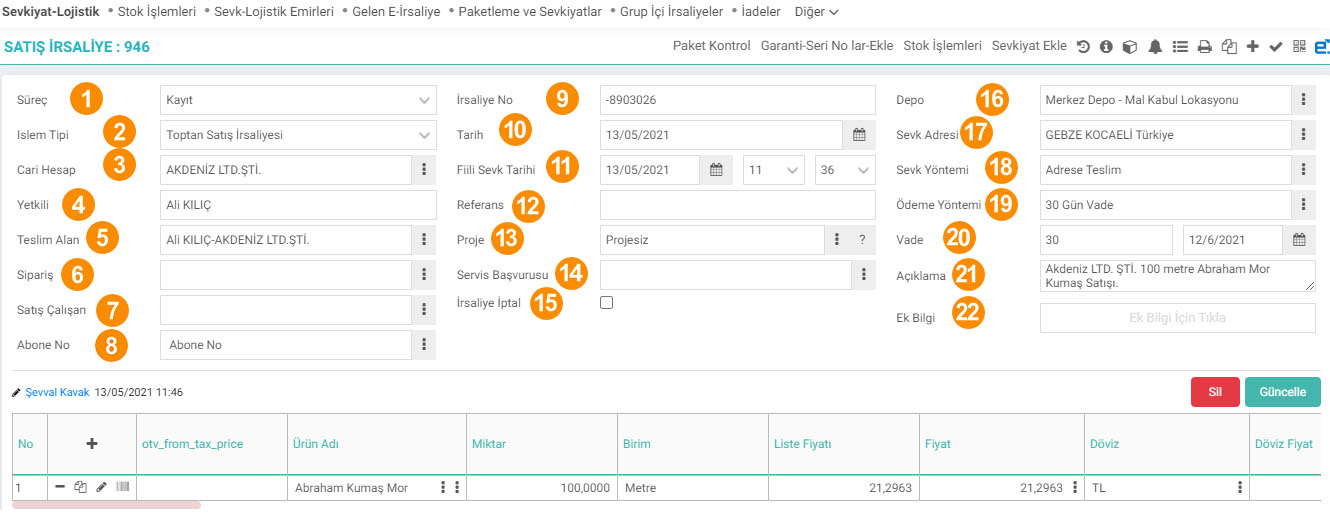This screenshot has width=1330, height=532.
Task: Click the Sevkiyat Ekle link
Action: (1029, 46)
